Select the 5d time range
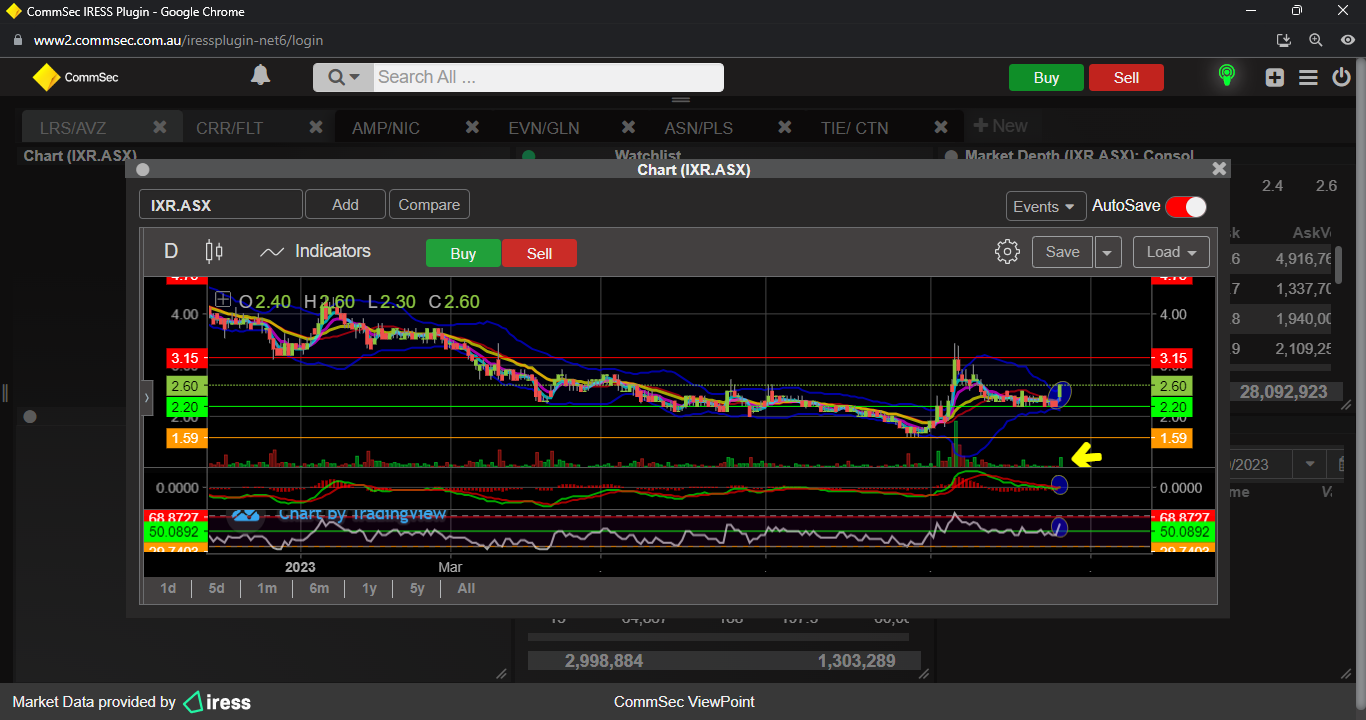Screen dimensions: 1366x720 coord(216,588)
